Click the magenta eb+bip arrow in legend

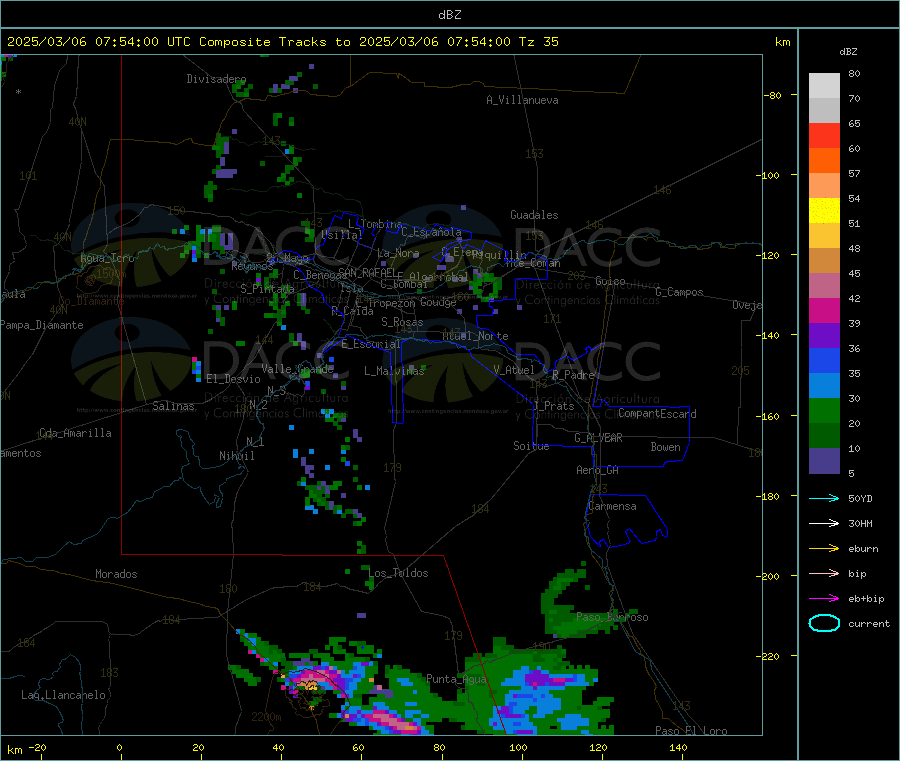[x=824, y=599]
